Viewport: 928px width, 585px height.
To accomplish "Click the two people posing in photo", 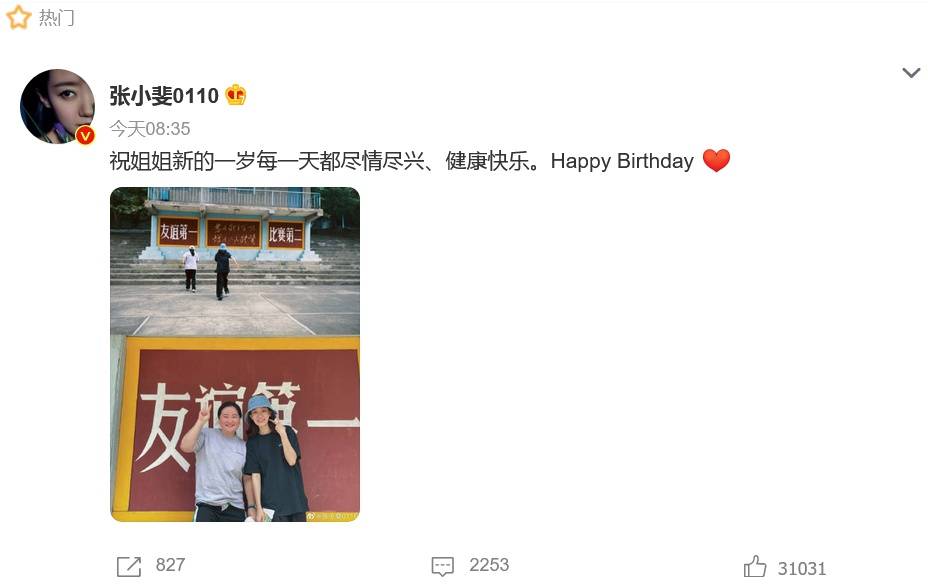I will tap(244, 458).
